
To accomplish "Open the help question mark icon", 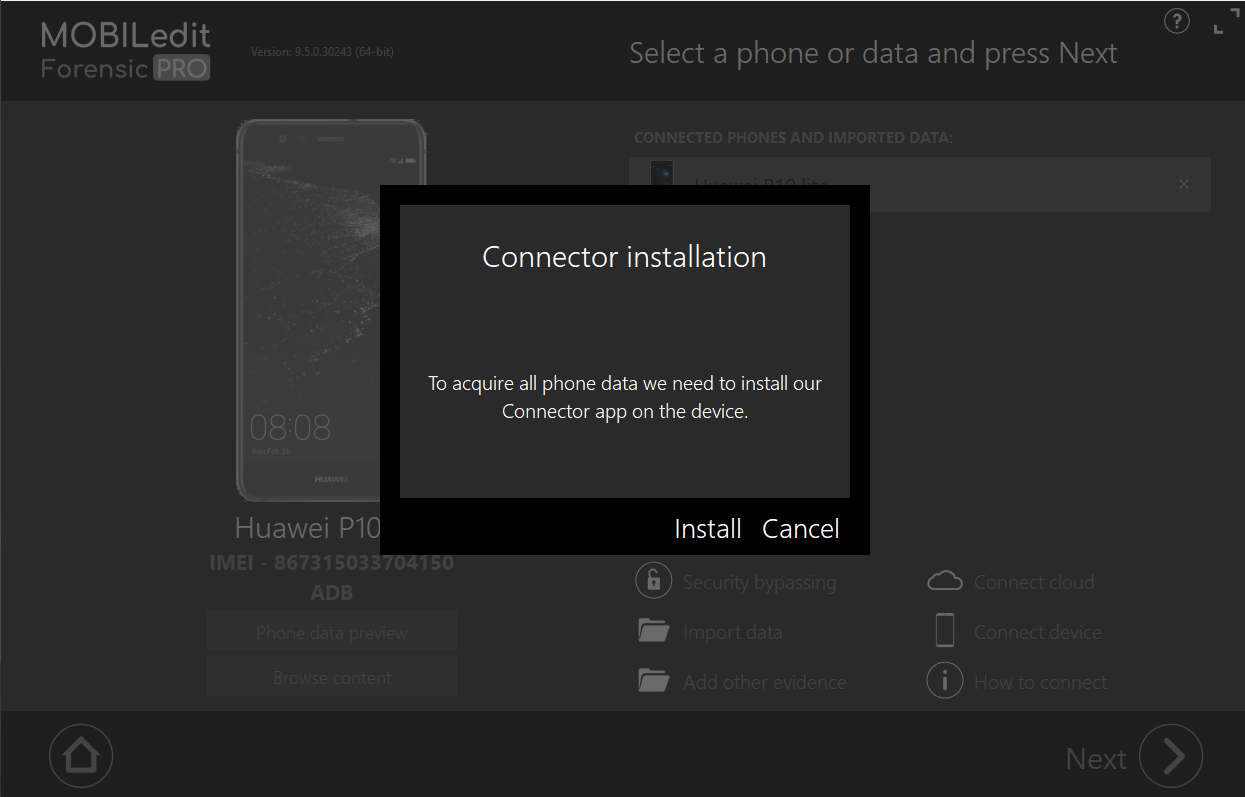I will [x=1177, y=21].
